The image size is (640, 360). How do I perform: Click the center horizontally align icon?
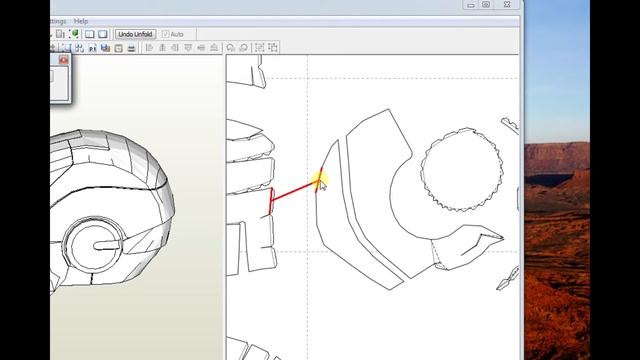pos(162,48)
